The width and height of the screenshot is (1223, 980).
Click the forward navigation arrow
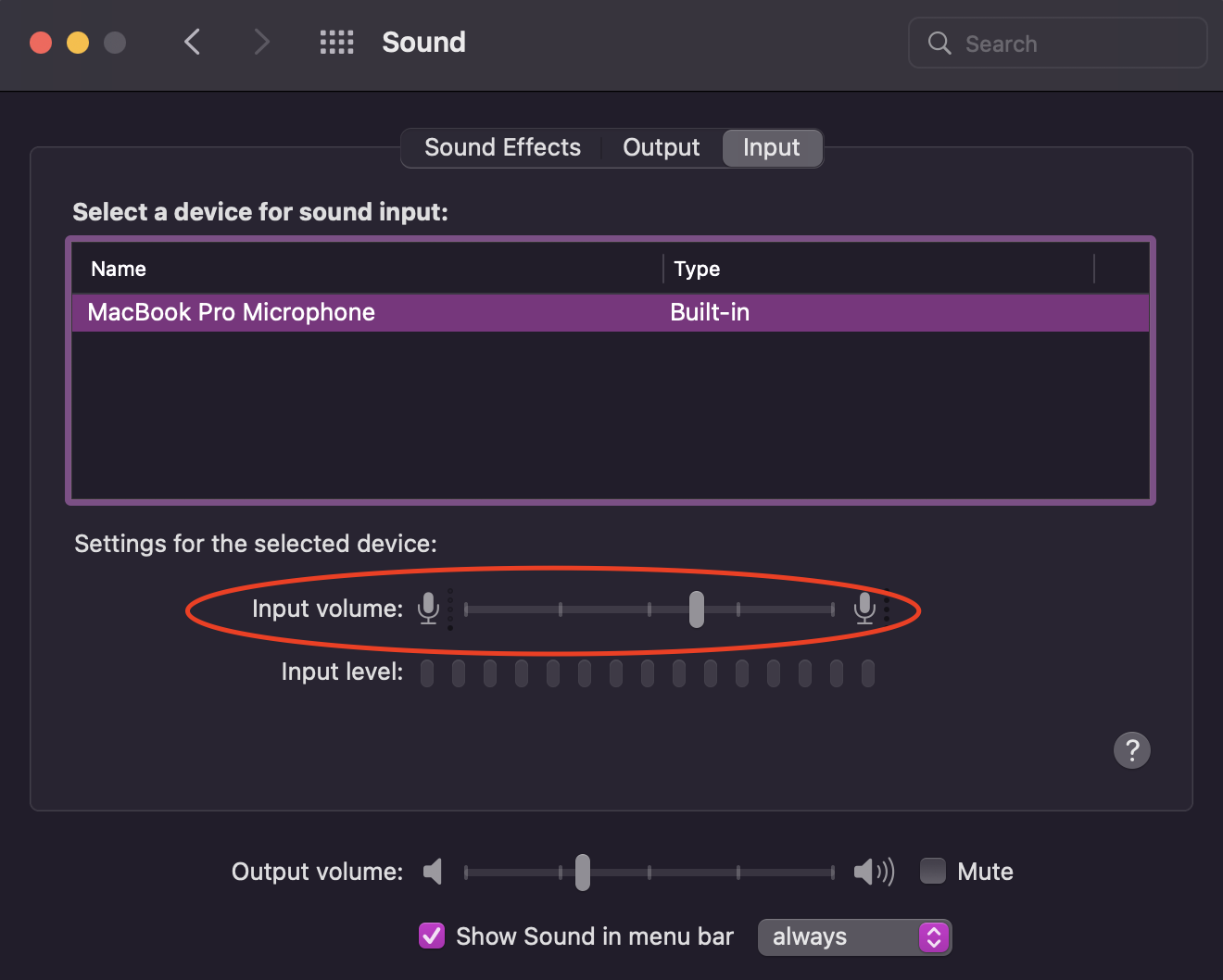click(x=262, y=42)
